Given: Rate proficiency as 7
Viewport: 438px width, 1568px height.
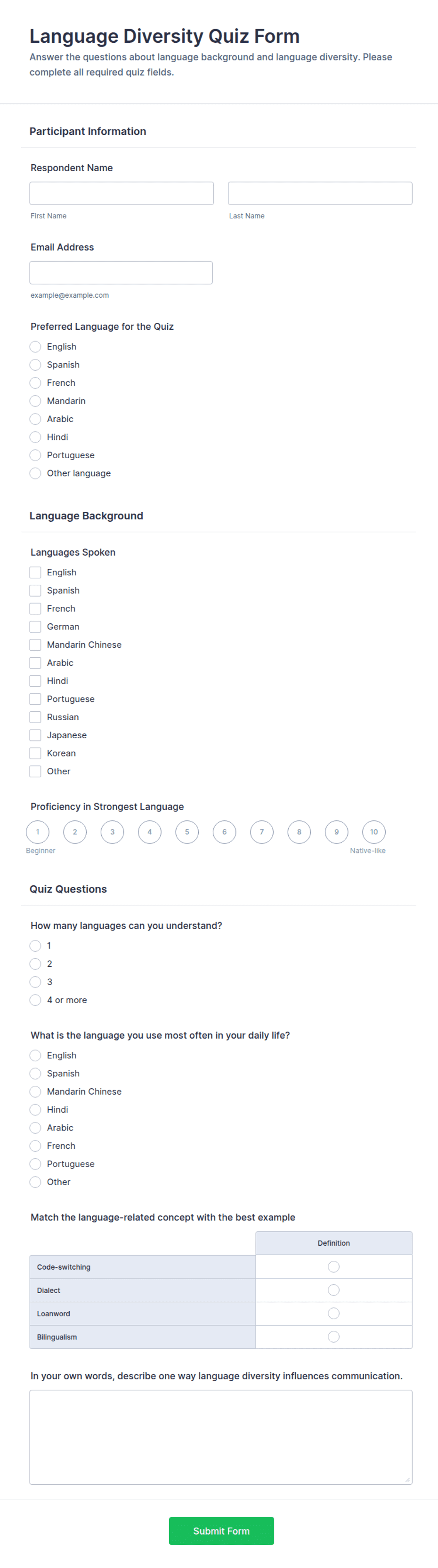Looking at the screenshot, I should tap(262, 832).
